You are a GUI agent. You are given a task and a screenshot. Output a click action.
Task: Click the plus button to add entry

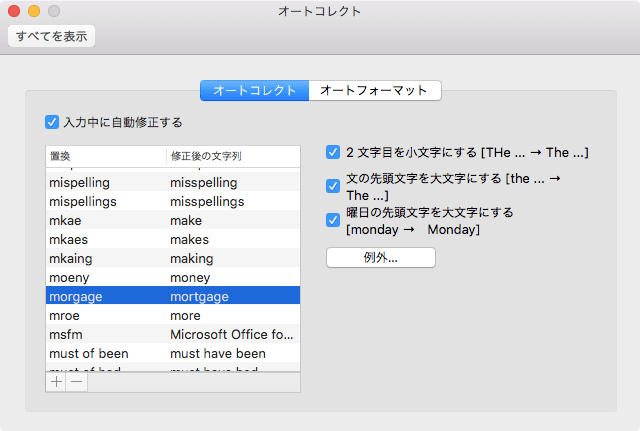click(x=56, y=382)
